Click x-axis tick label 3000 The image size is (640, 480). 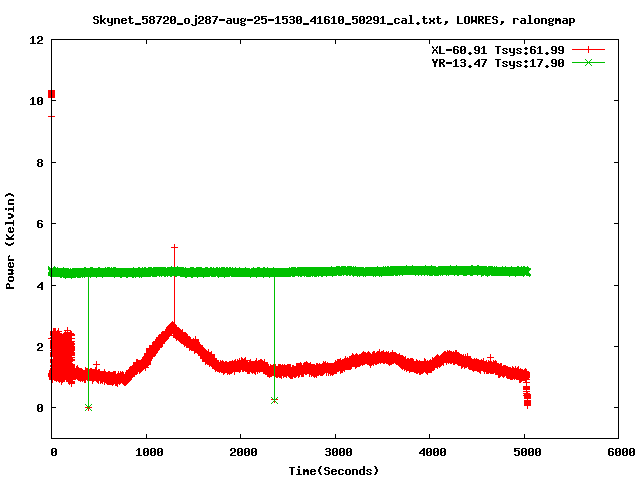338,452
